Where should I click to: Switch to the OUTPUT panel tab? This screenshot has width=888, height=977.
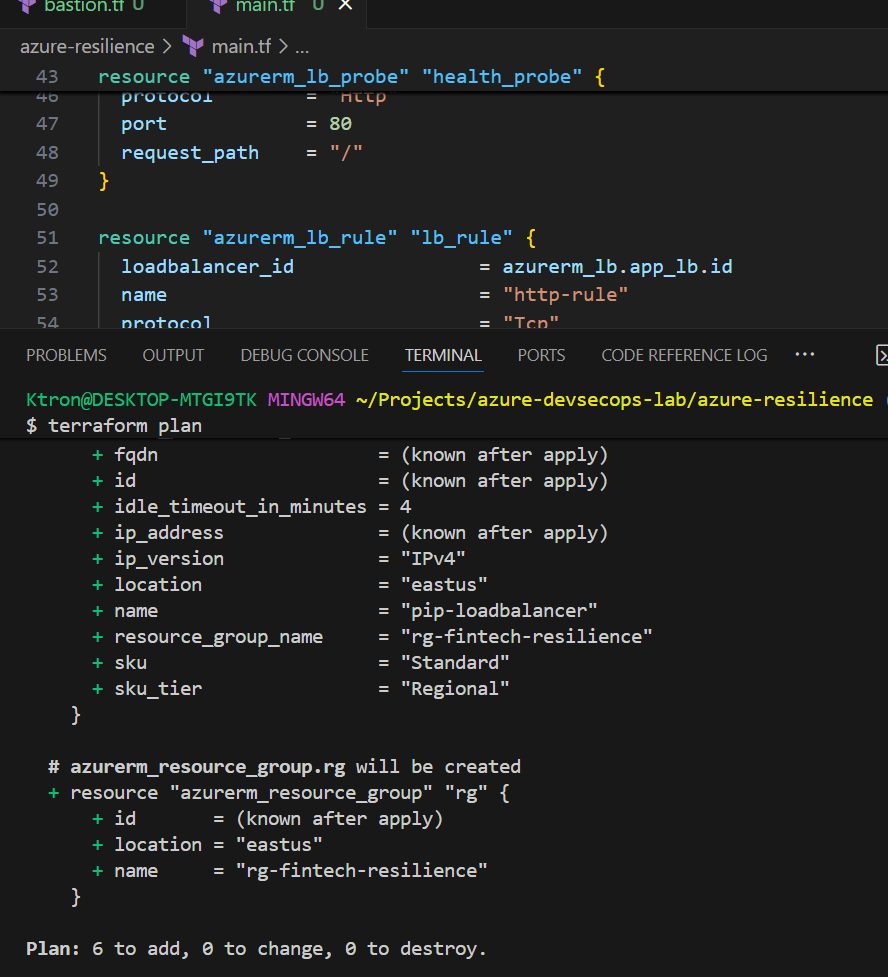click(173, 355)
